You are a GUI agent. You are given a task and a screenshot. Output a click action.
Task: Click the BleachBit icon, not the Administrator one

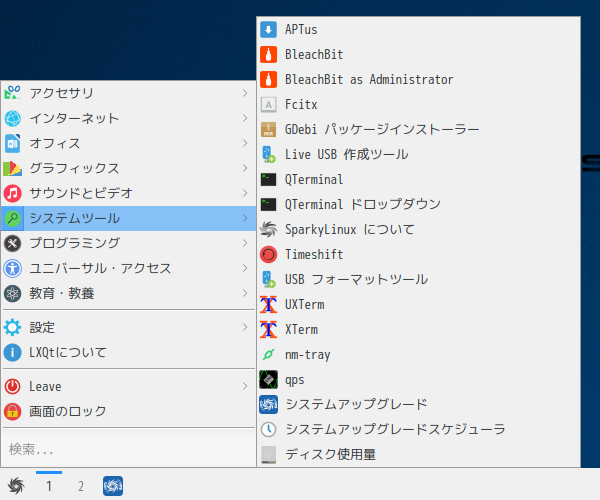[268, 54]
